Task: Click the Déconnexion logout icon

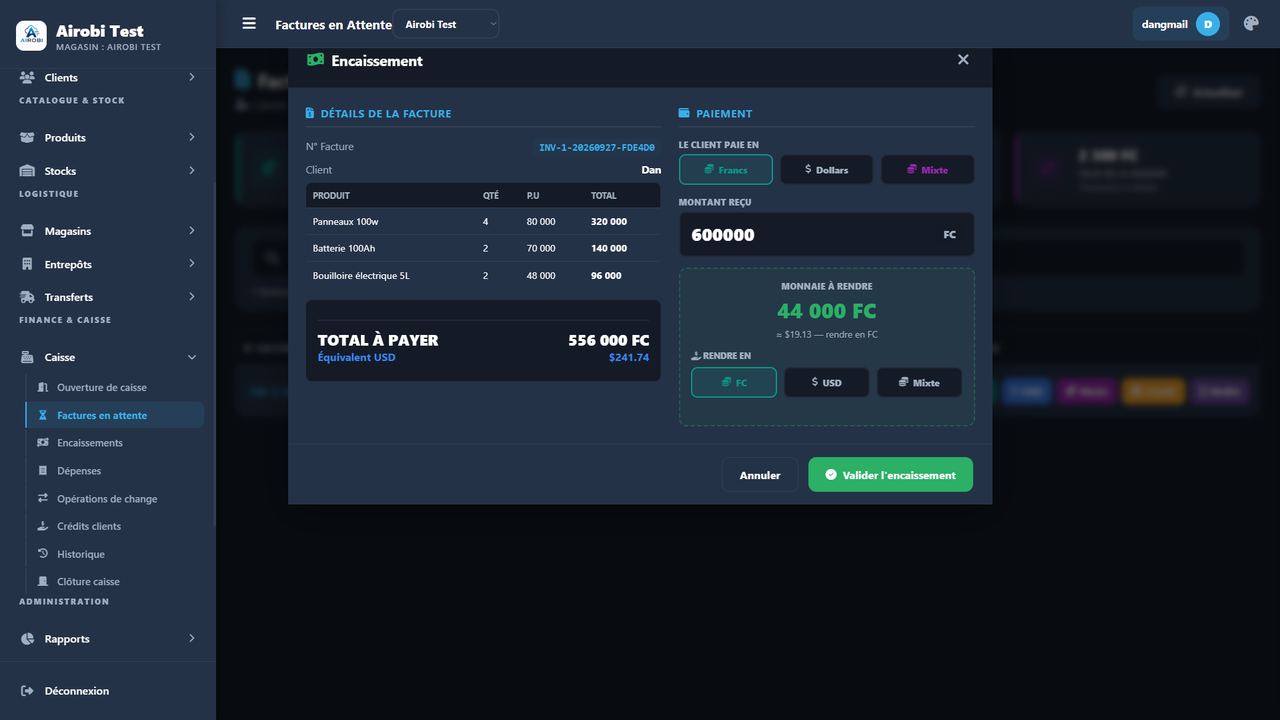Action: click(27, 691)
